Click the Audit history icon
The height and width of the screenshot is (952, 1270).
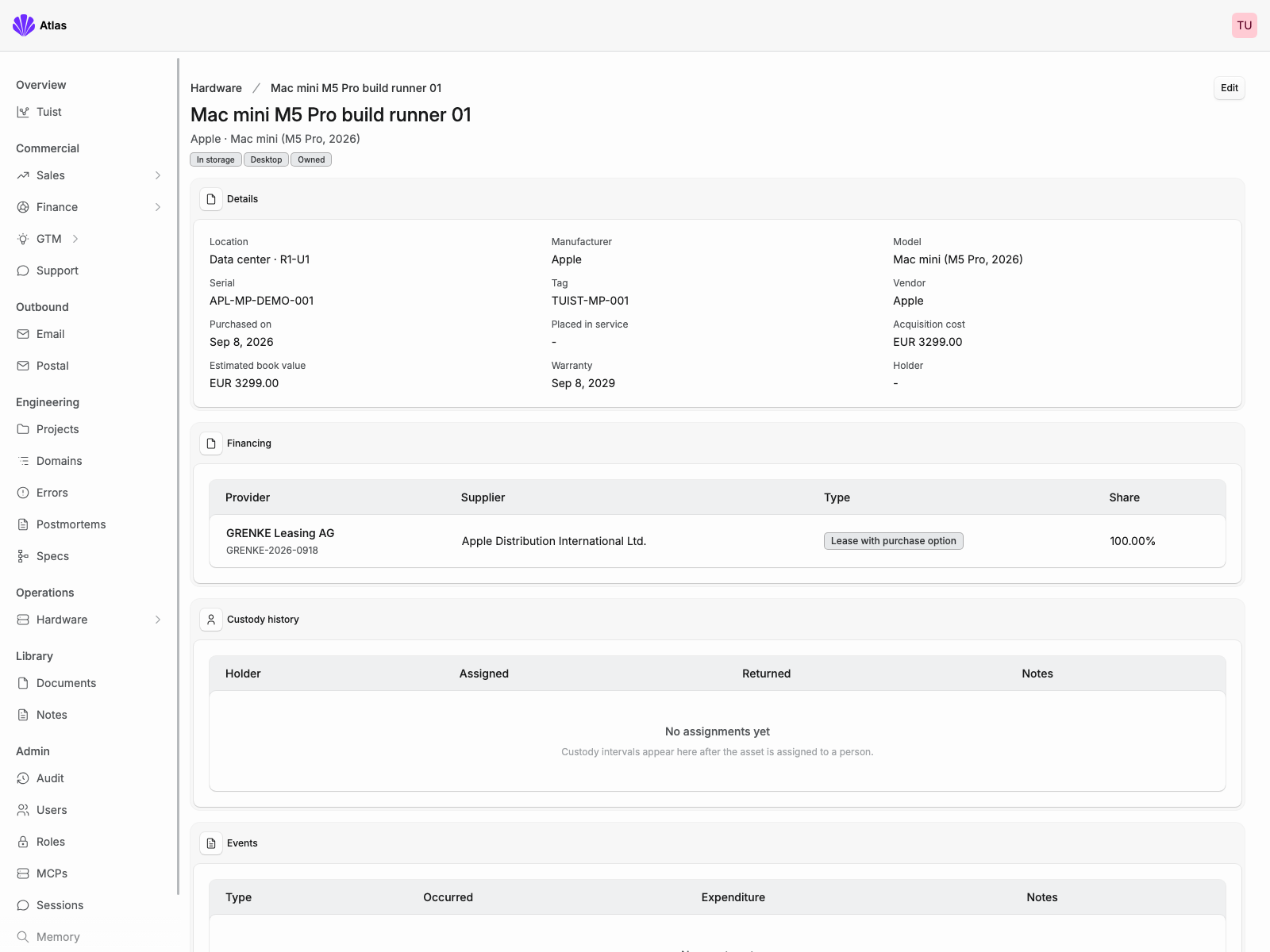23,778
